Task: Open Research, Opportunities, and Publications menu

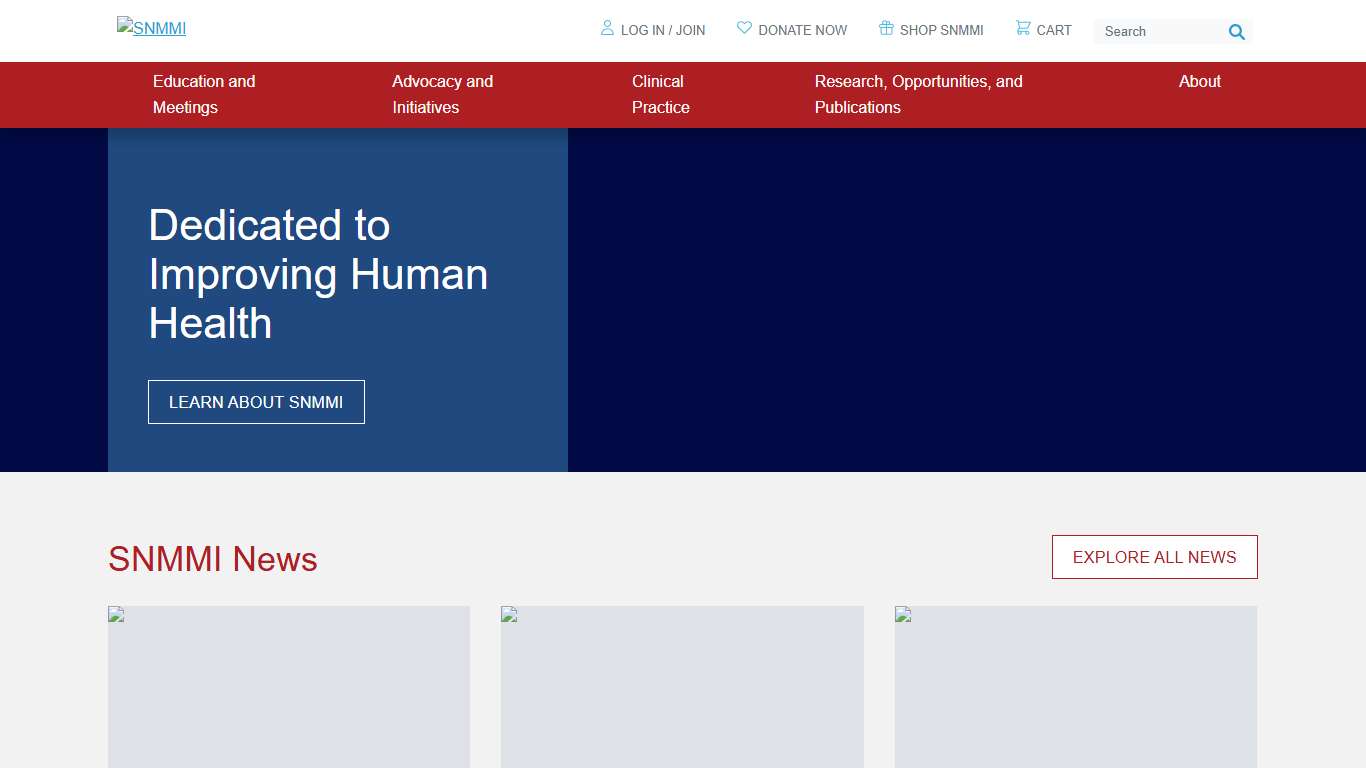Action: (918, 94)
